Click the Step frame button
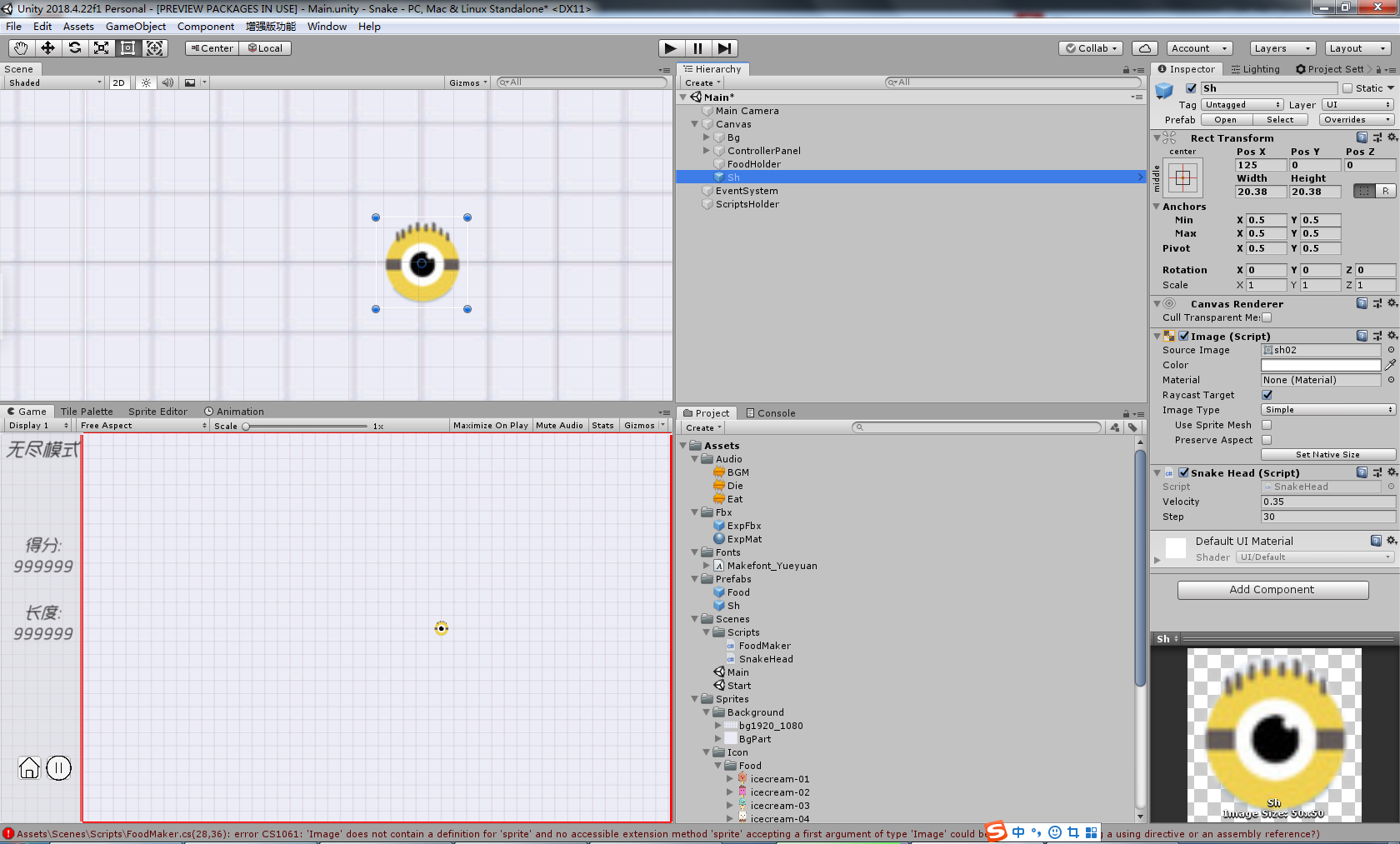 pos(725,48)
